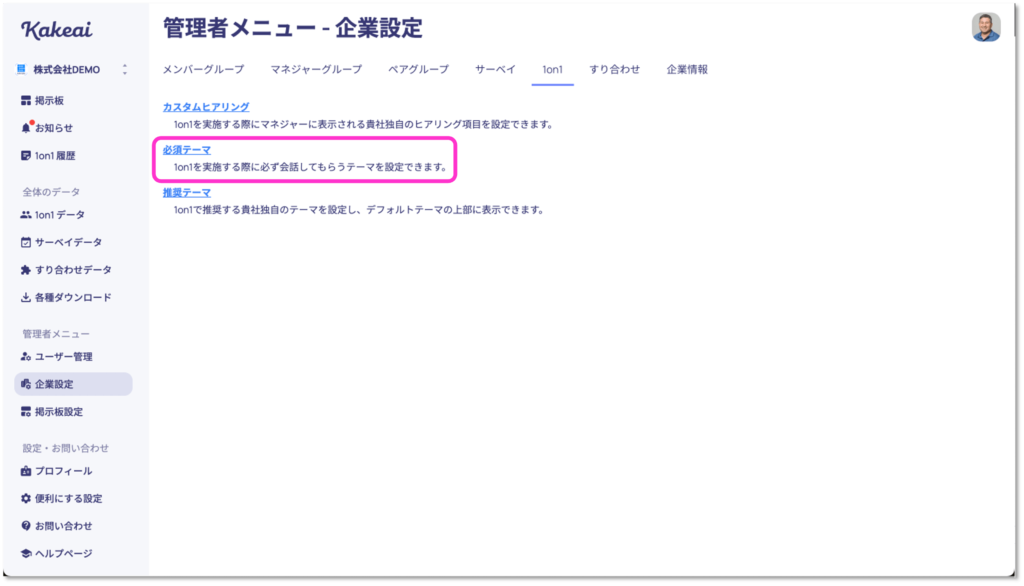
Task: Click the 必須テーマ description text
Action: click(x=310, y=167)
